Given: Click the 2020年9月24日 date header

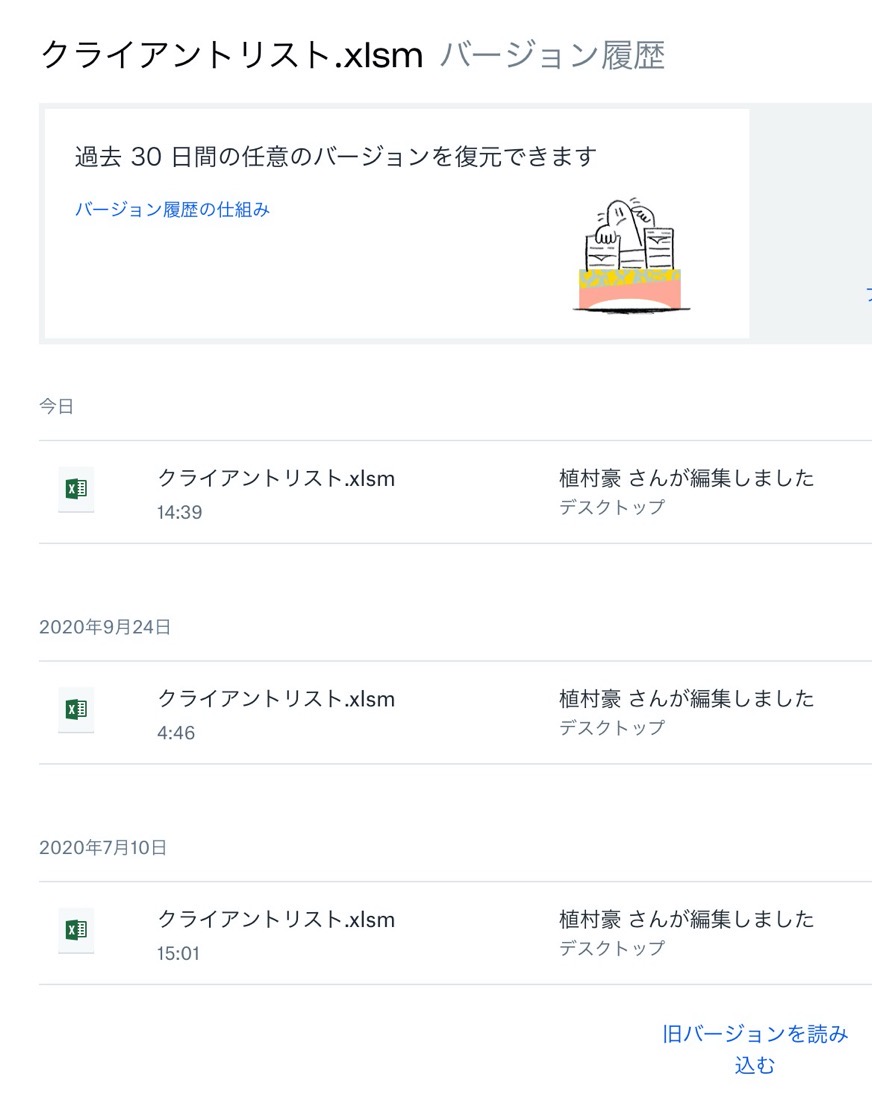Looking at the screenshot, I should pos(105,627).
